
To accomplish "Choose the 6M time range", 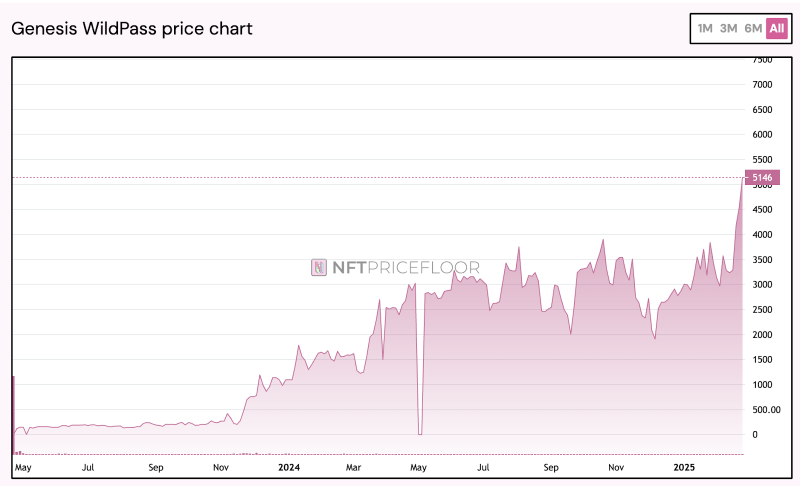I will pyautogui.click(x=753, y=28).
